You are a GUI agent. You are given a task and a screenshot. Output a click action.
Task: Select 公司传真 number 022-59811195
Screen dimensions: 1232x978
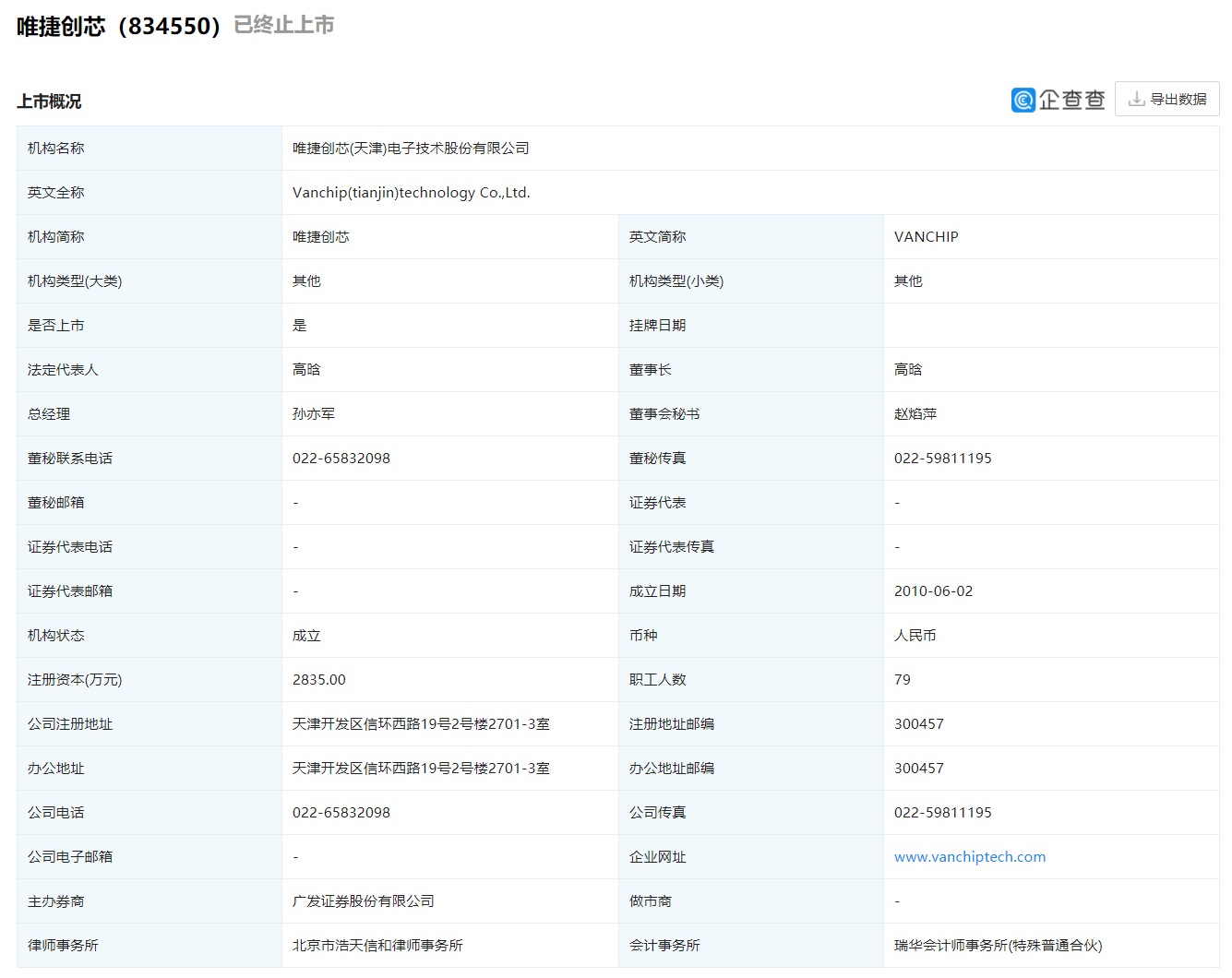943,813
